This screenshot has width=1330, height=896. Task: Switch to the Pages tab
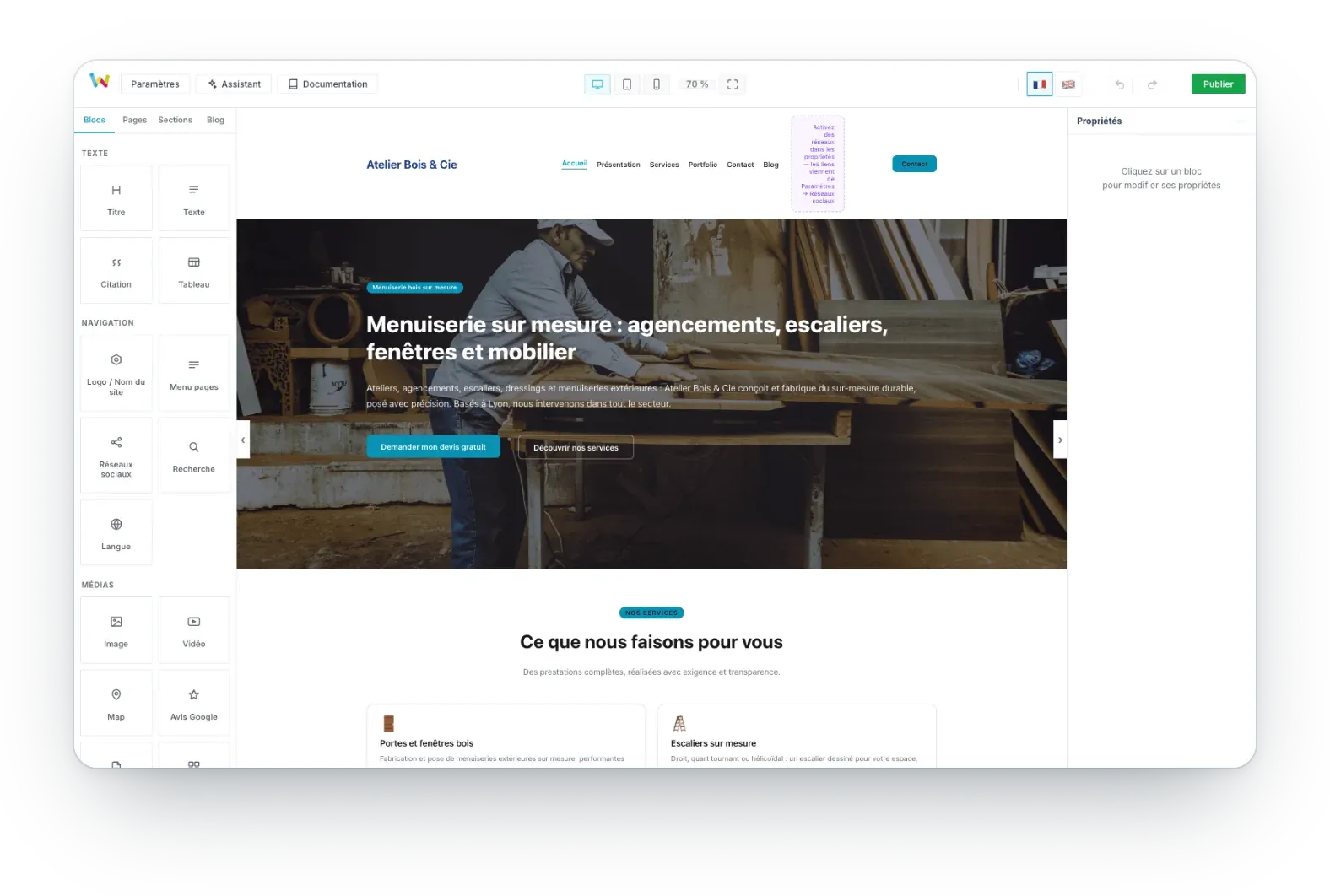coord(134,120)
